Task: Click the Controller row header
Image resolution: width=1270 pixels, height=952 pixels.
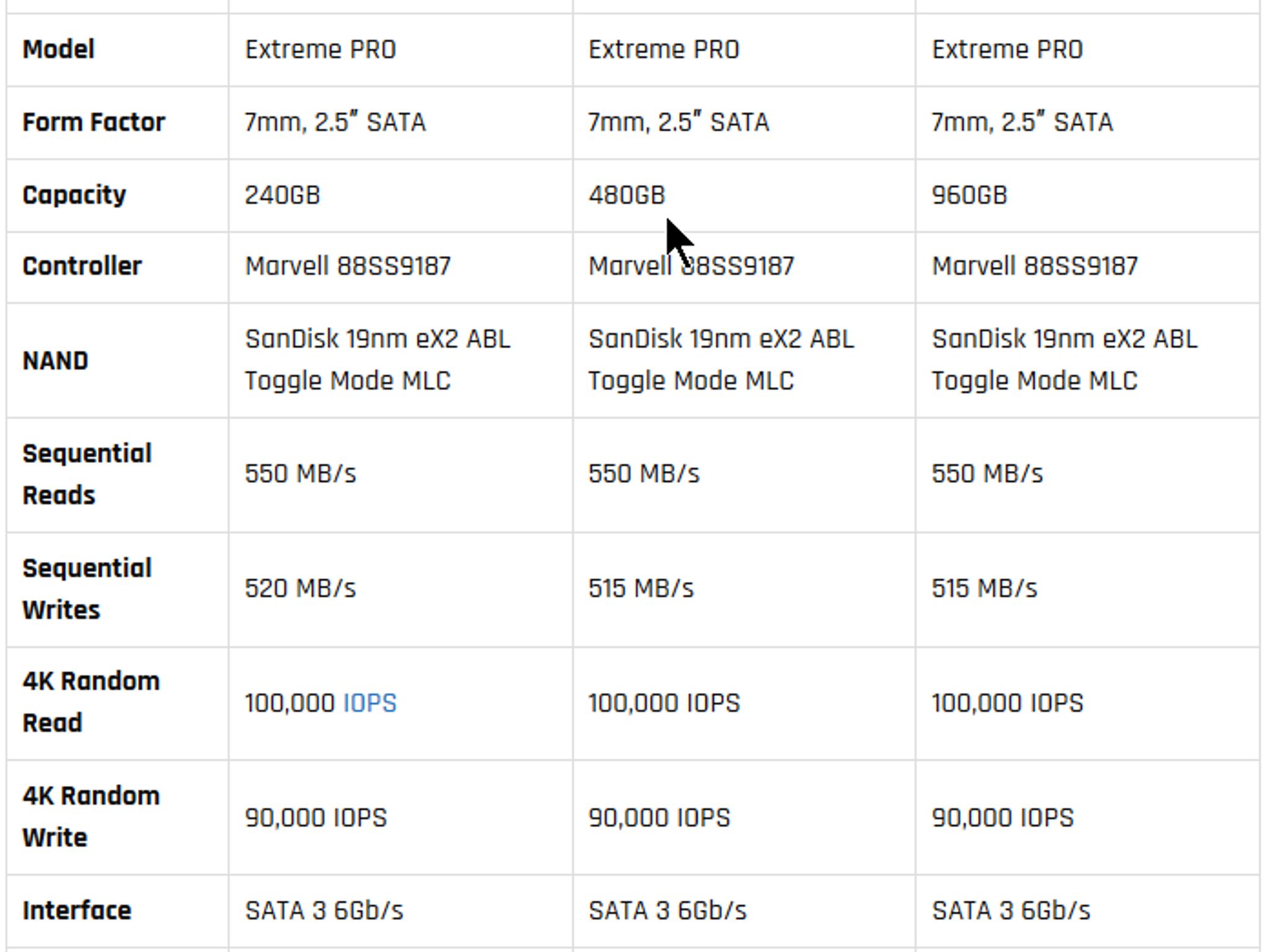Action: pyautogui.click(x=82, y=267)
